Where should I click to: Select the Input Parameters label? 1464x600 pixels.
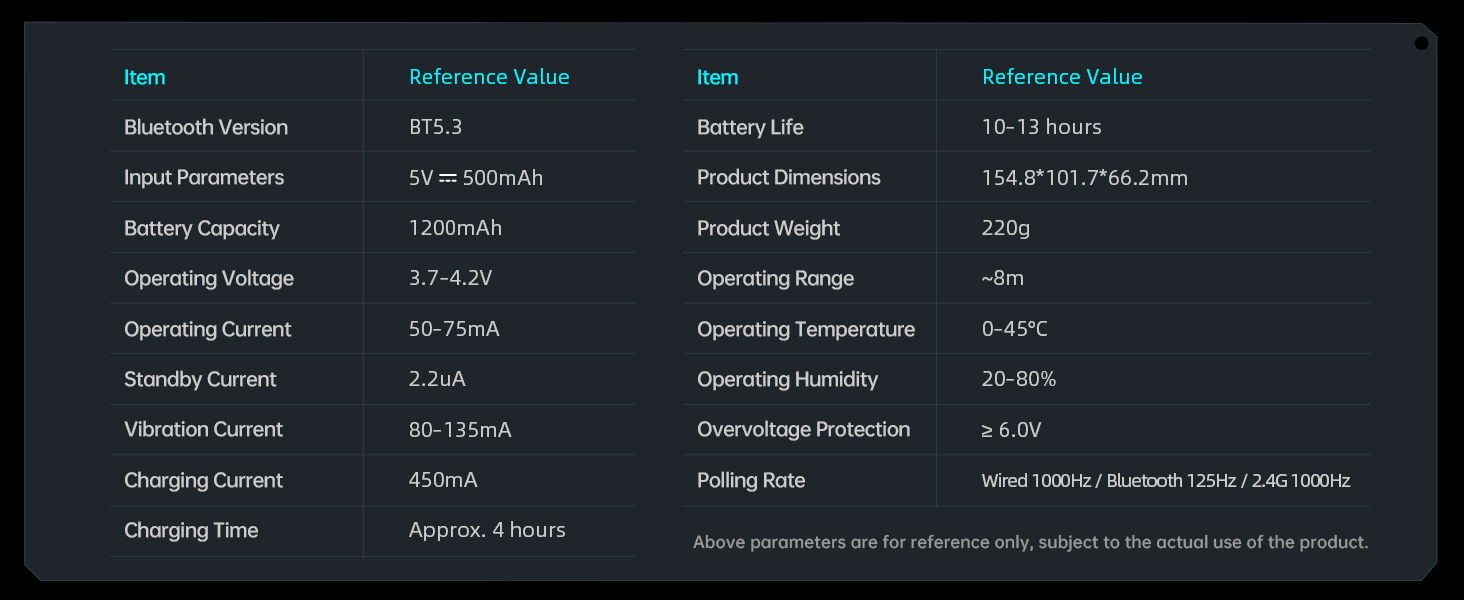click(x=204, y=177)
